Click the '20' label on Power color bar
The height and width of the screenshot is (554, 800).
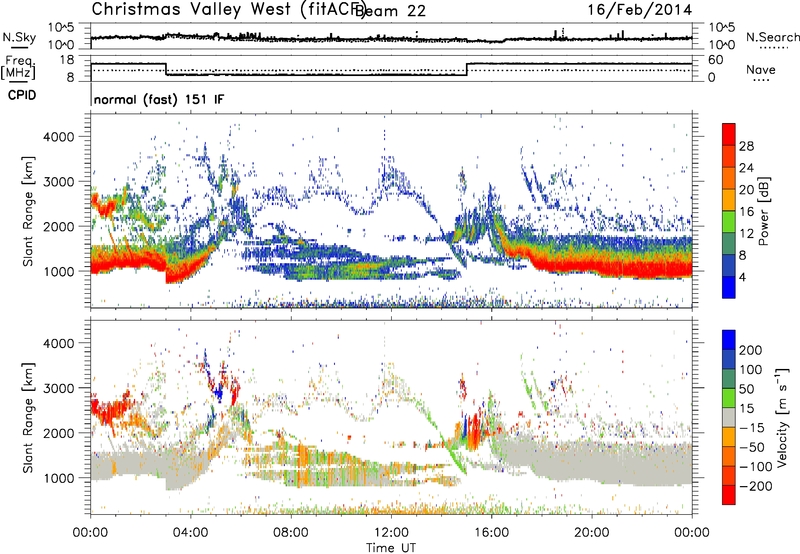[746, 190]
